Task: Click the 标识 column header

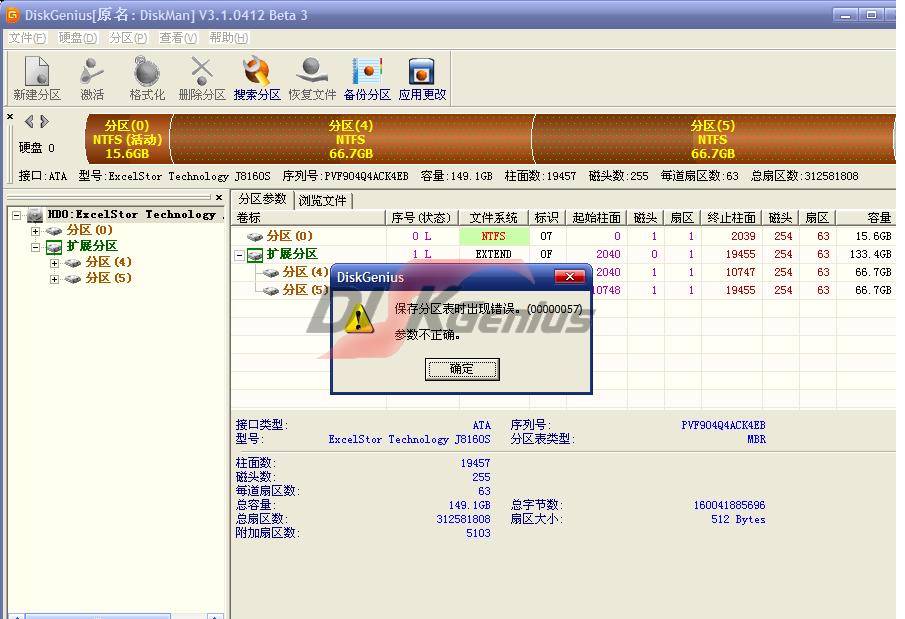Action: coord(547,218)
